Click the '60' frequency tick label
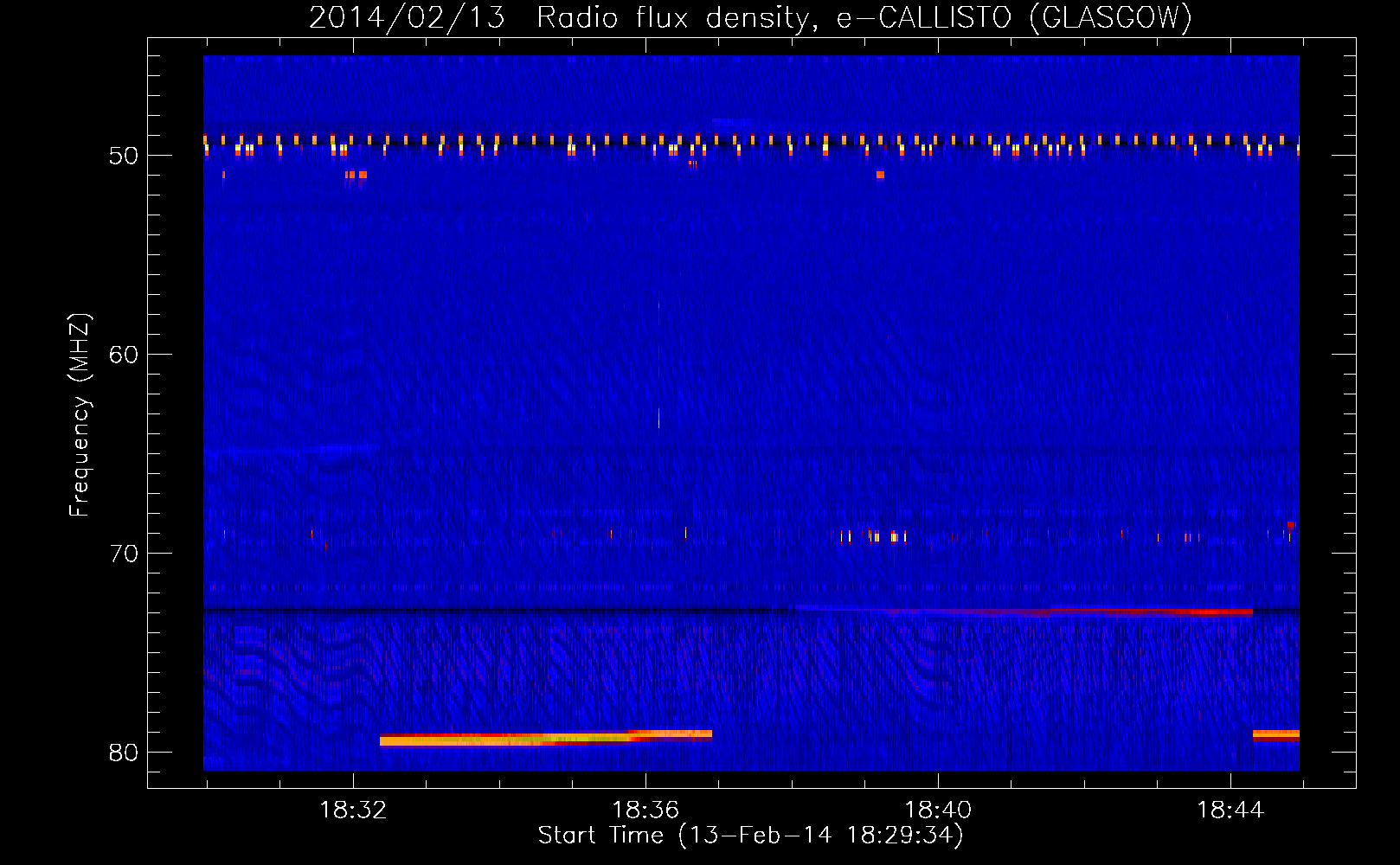This screenshot has height=865, width=1400. coord(124,355)
